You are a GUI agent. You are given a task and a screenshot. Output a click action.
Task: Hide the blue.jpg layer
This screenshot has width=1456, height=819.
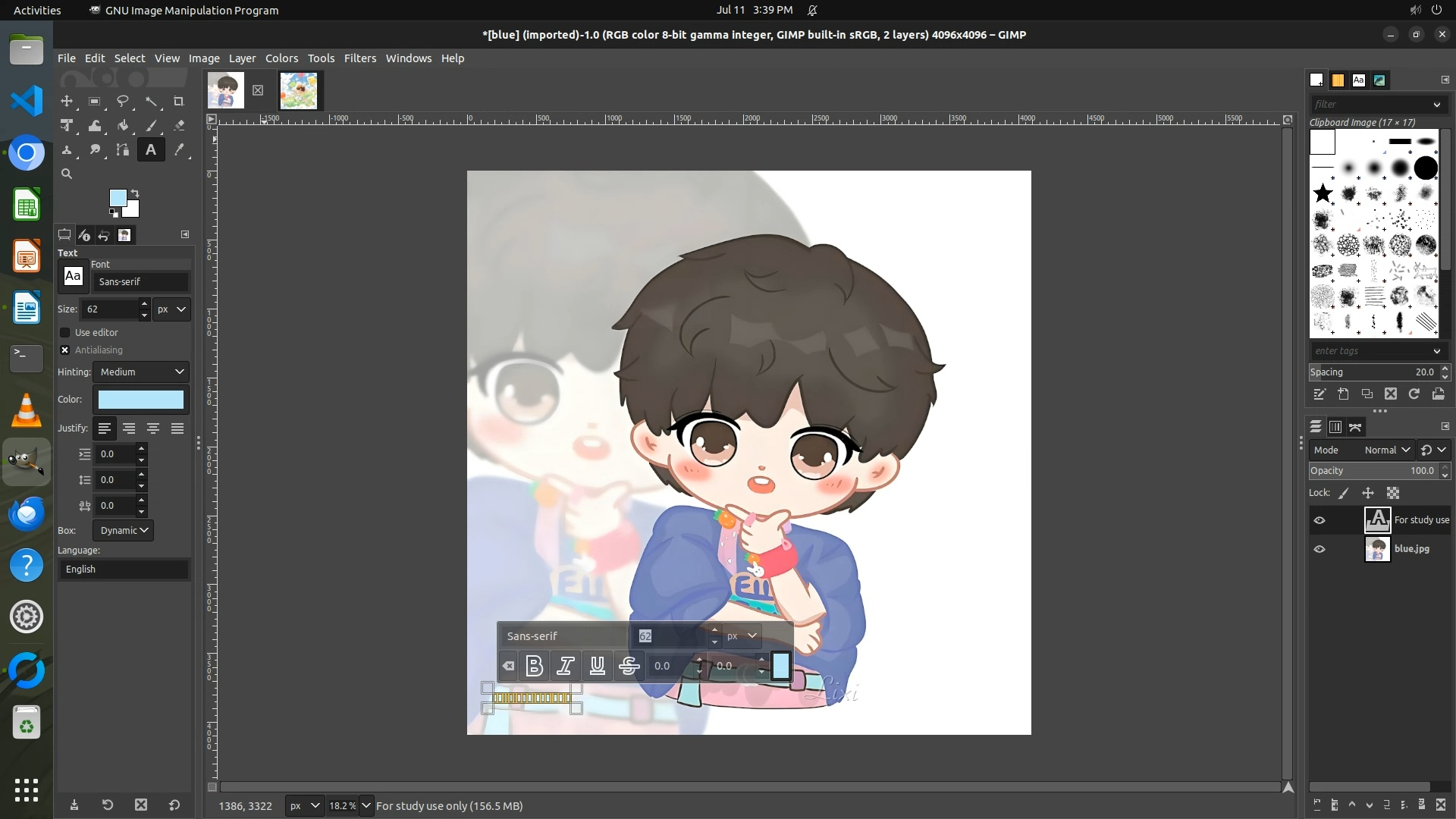tap(1319, 549)
